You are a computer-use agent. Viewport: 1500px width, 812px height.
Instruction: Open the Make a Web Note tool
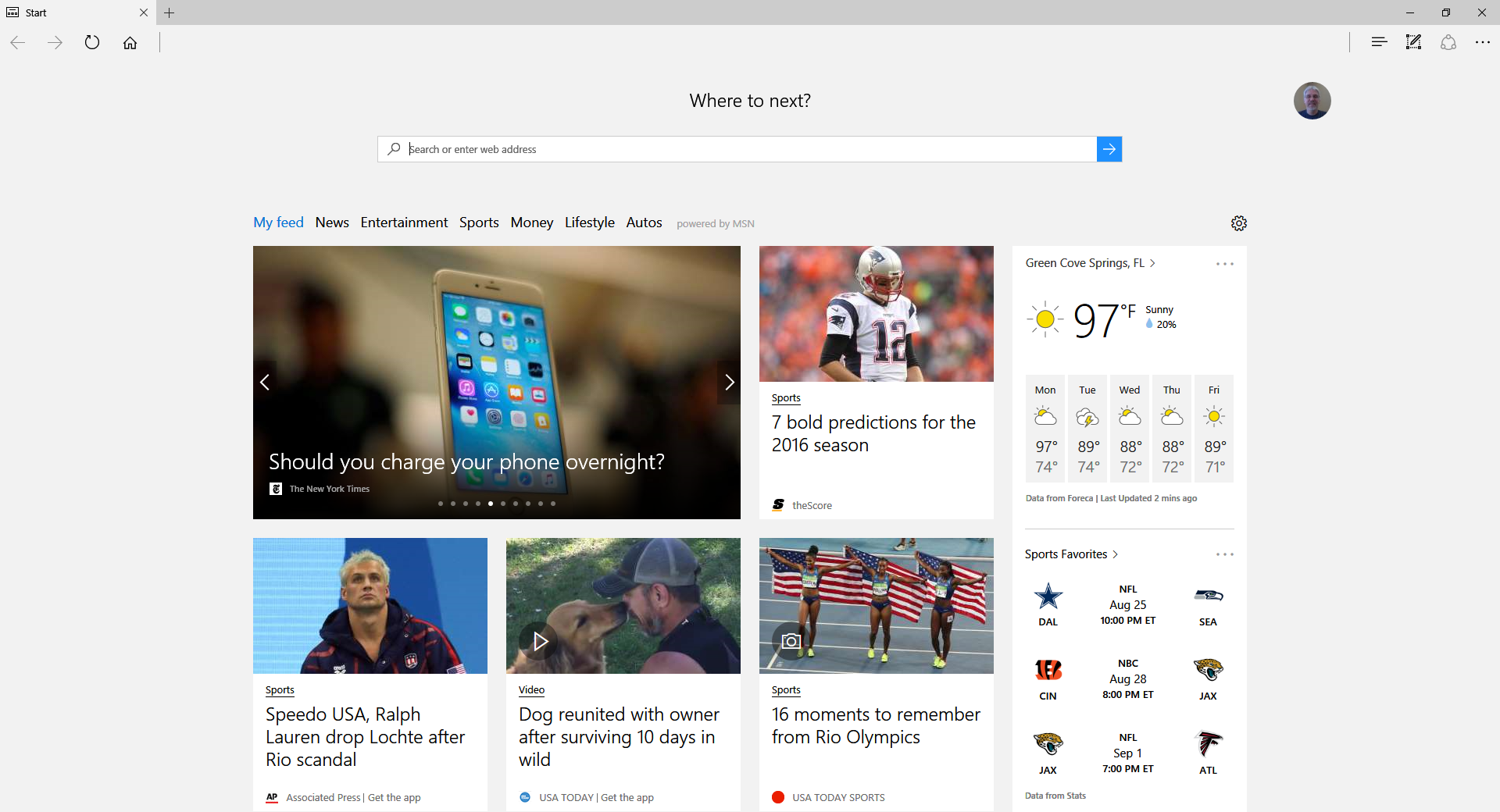pos(1412,42)
